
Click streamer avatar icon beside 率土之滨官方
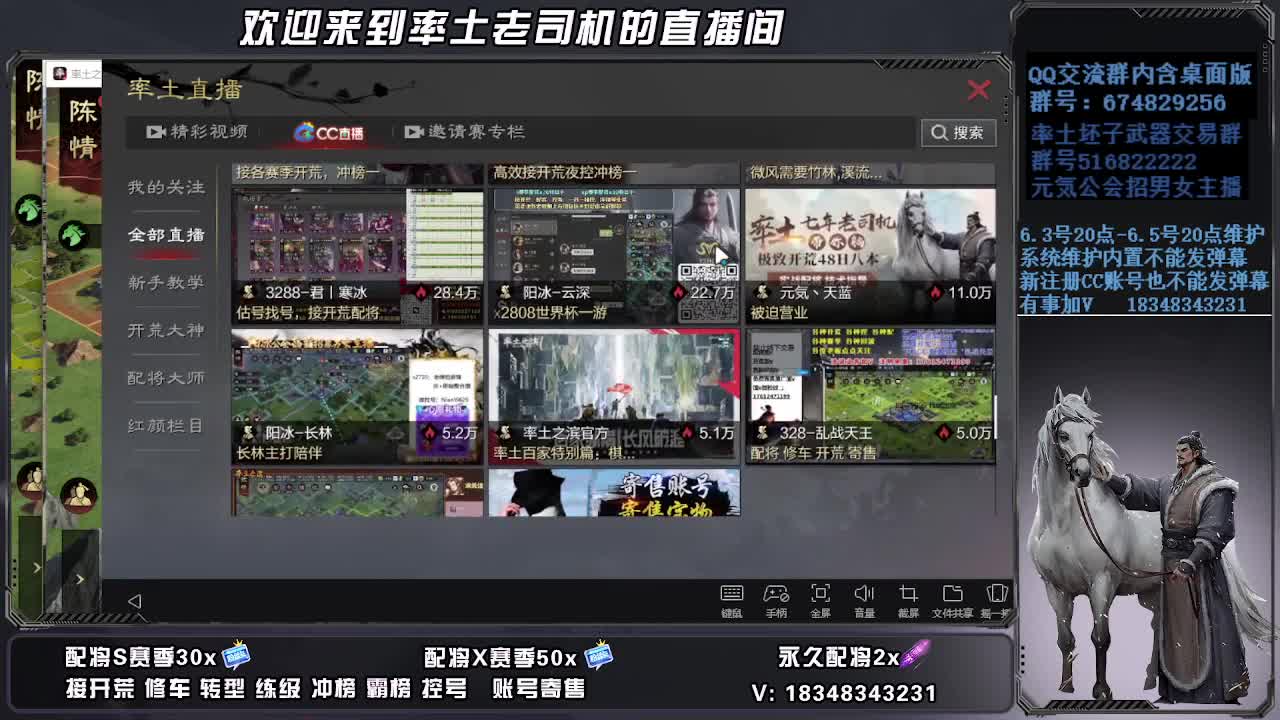tap(505, 433)
